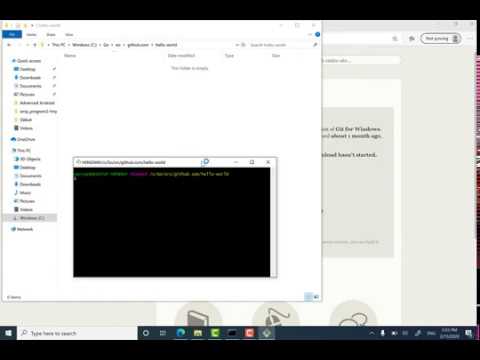The height and width of the screenshot is (360, 480).
Task: Open Windows Start menu
Action: coord(8,333)
